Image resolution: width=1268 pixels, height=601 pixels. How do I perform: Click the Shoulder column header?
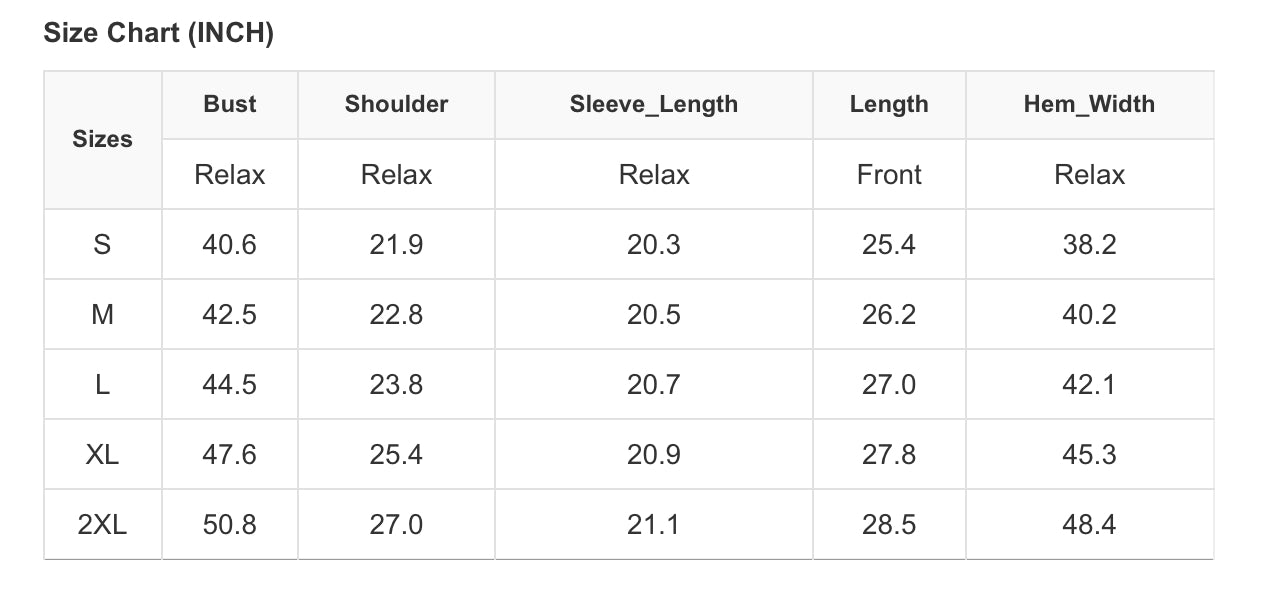[x=396, y=104]
